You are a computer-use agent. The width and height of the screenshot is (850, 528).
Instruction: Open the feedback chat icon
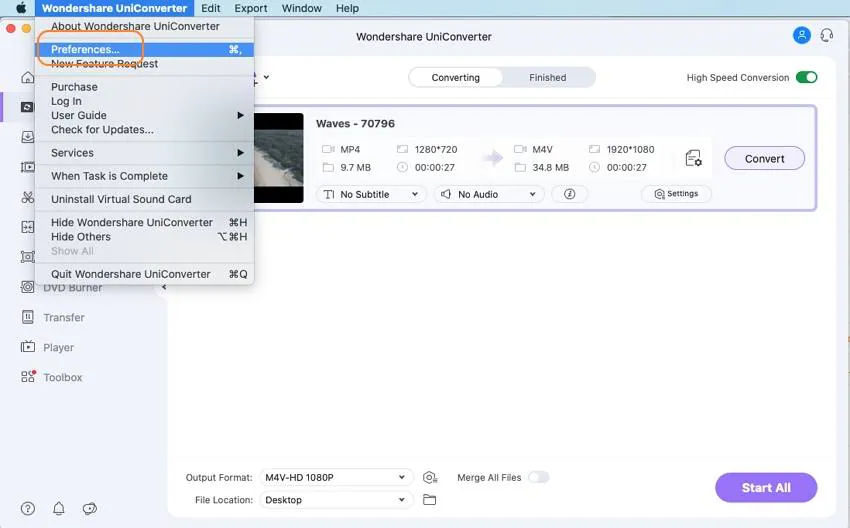89,508
